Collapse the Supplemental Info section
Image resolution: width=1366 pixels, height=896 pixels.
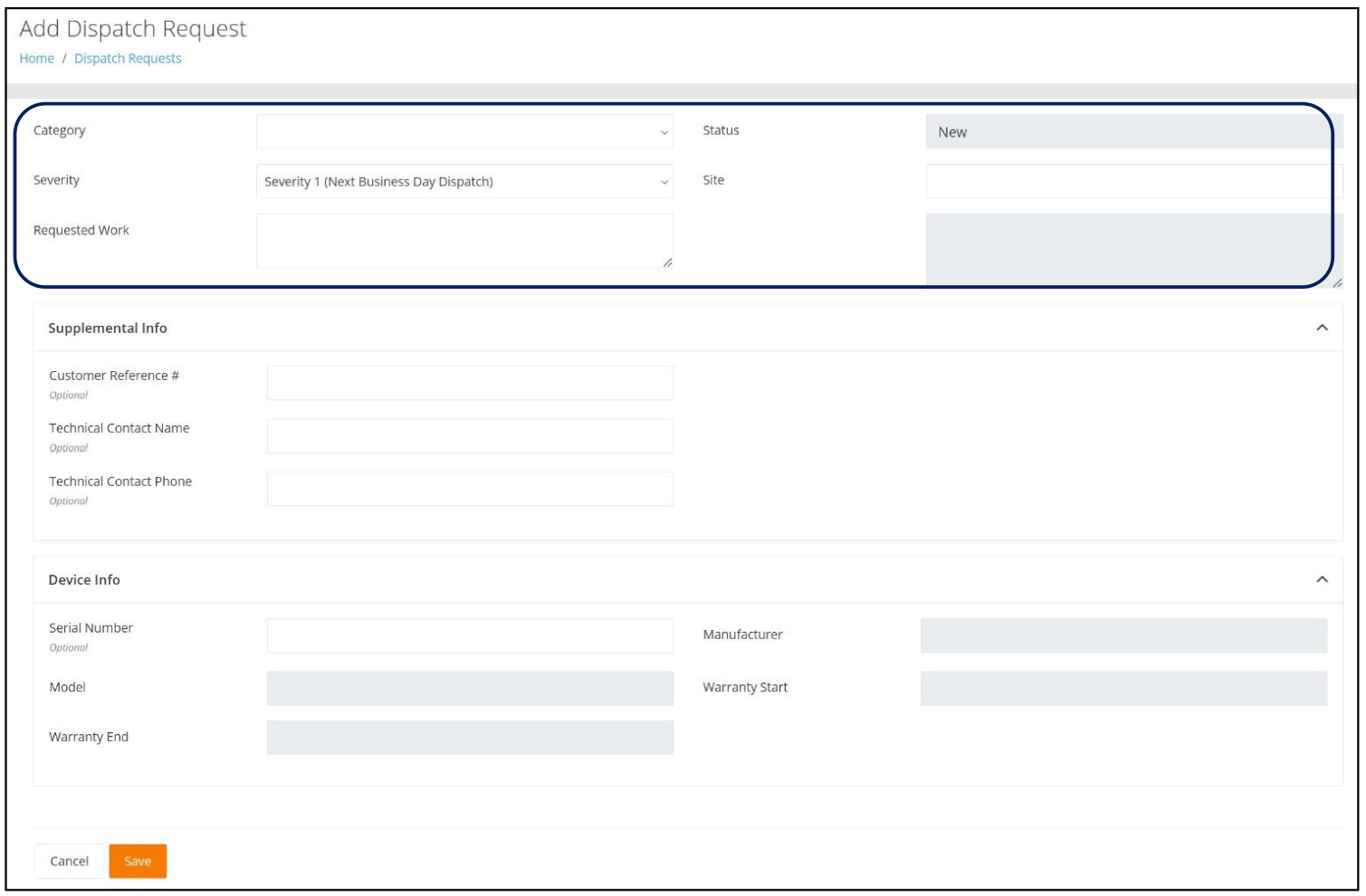(1322, 328)
